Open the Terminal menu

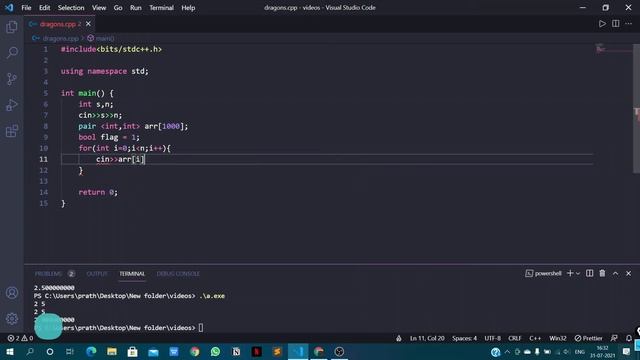point(161,8)
